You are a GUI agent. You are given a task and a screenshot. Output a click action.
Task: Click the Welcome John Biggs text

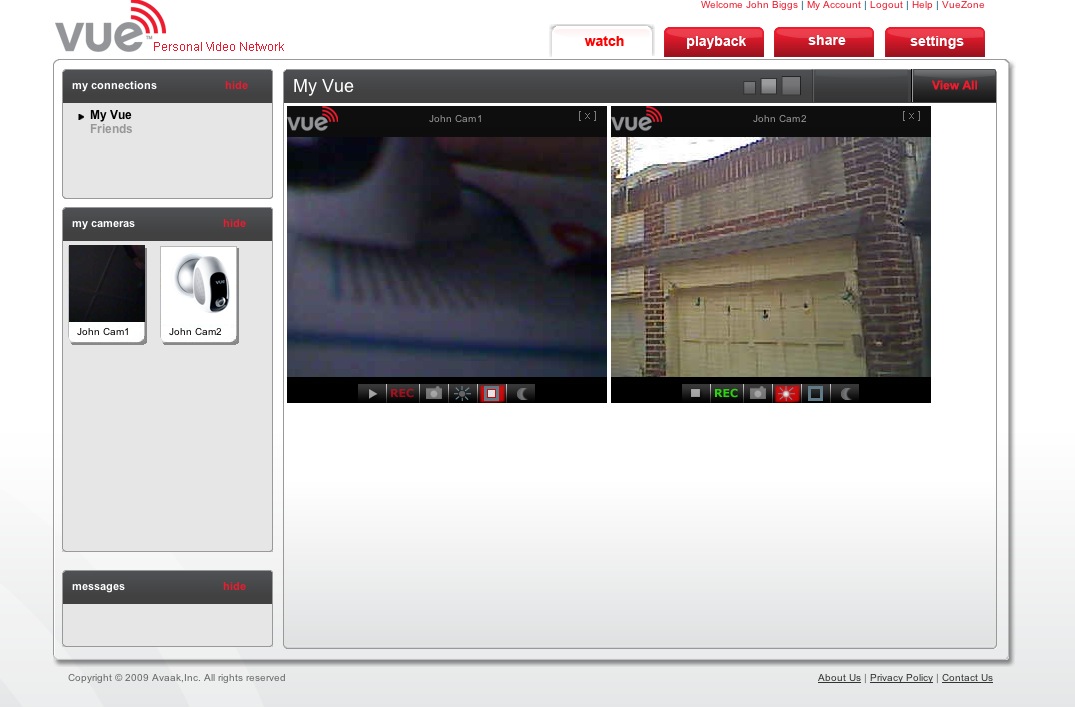pyautogui.click(x=749, y=5)
